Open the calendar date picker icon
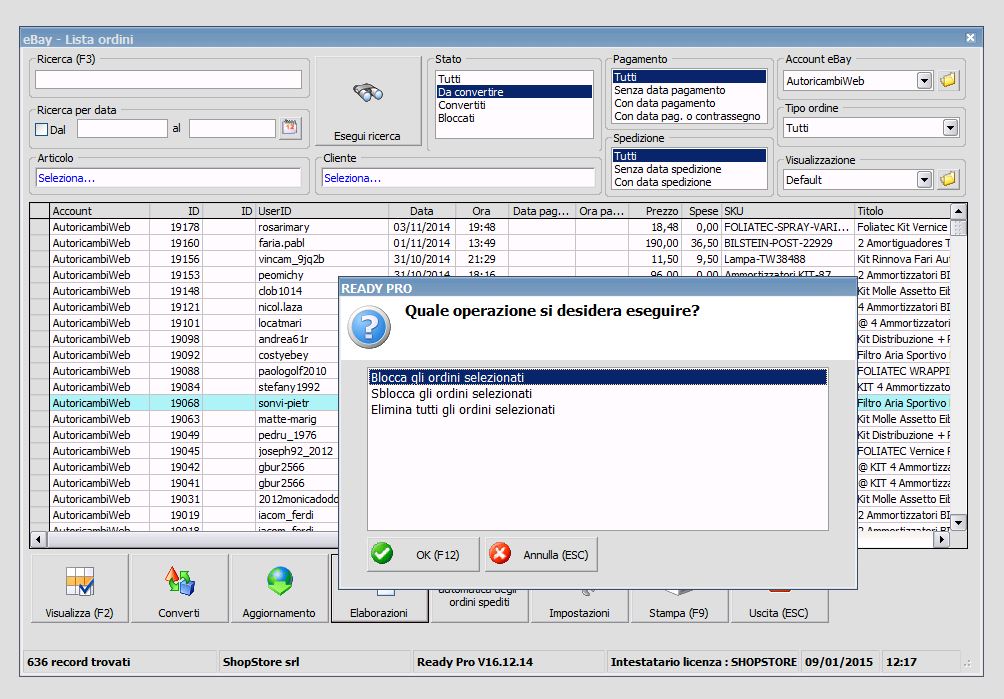The width and height of the screenshot is (1004, 699). [289, 128]
